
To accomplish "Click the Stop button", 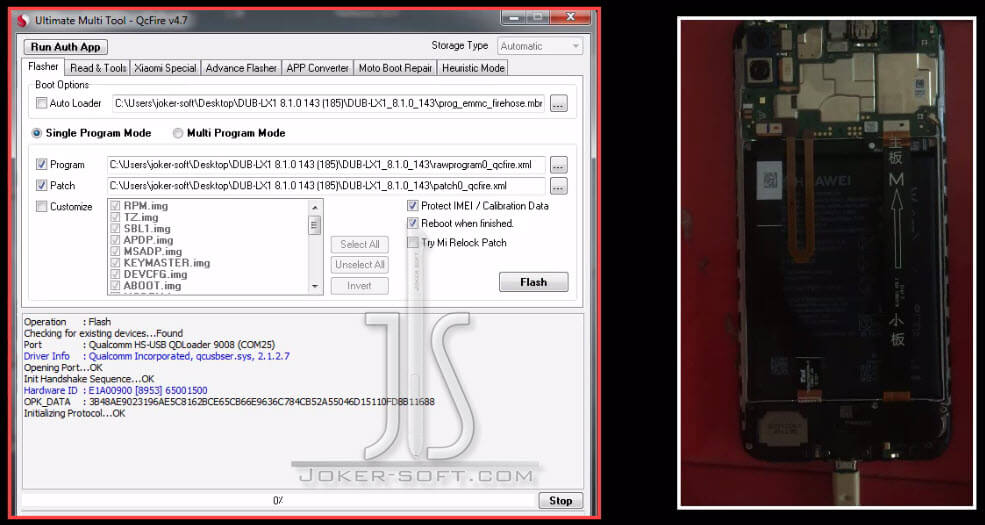I will pos(560,501).
